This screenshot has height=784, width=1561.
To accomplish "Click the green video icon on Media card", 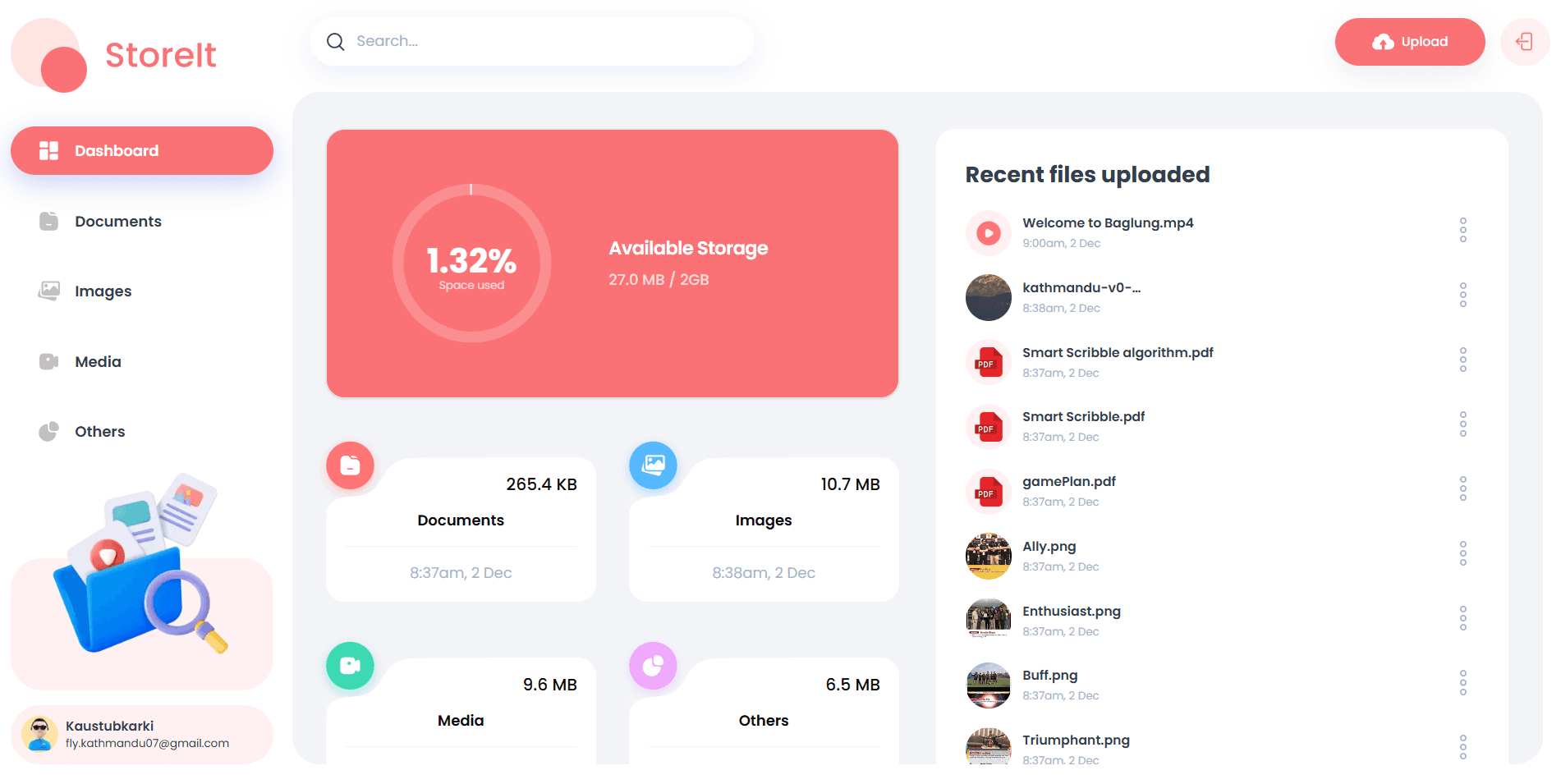I will (351, 666).
